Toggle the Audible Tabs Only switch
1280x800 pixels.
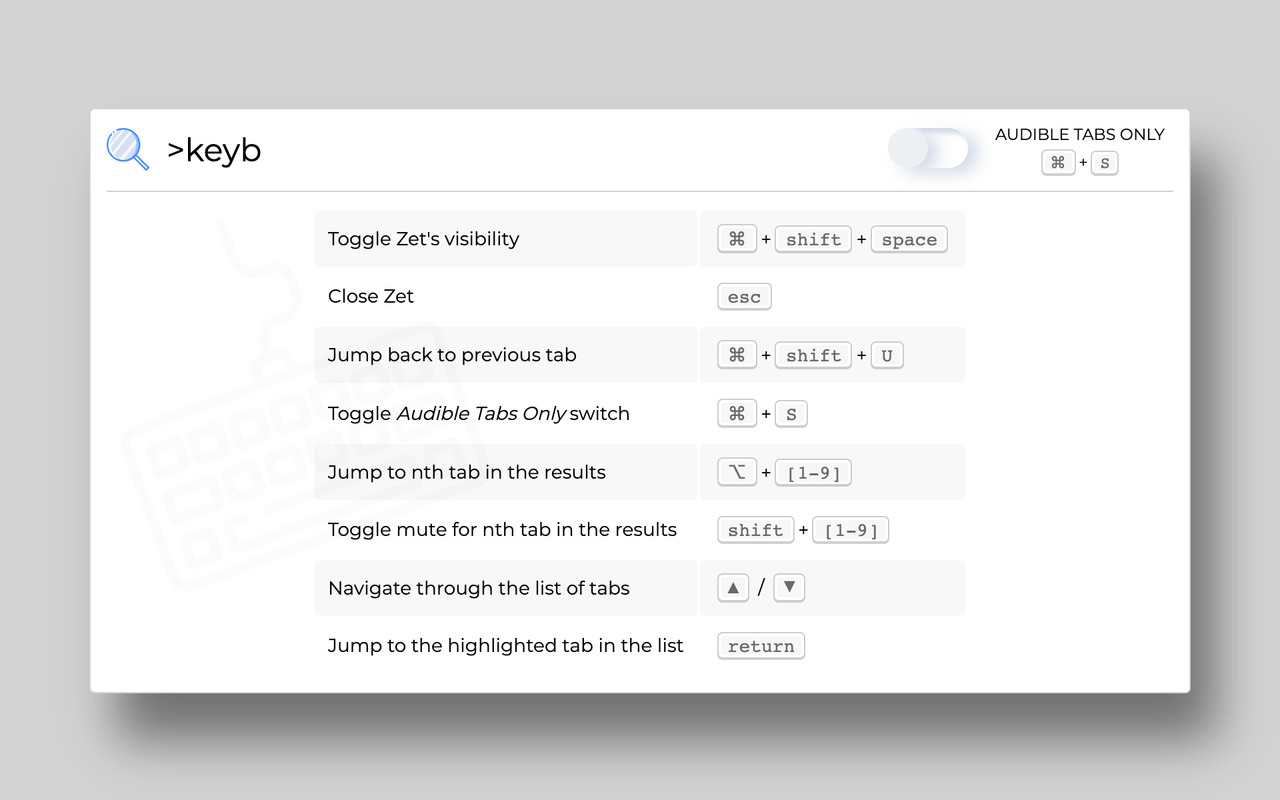point(929,150)
